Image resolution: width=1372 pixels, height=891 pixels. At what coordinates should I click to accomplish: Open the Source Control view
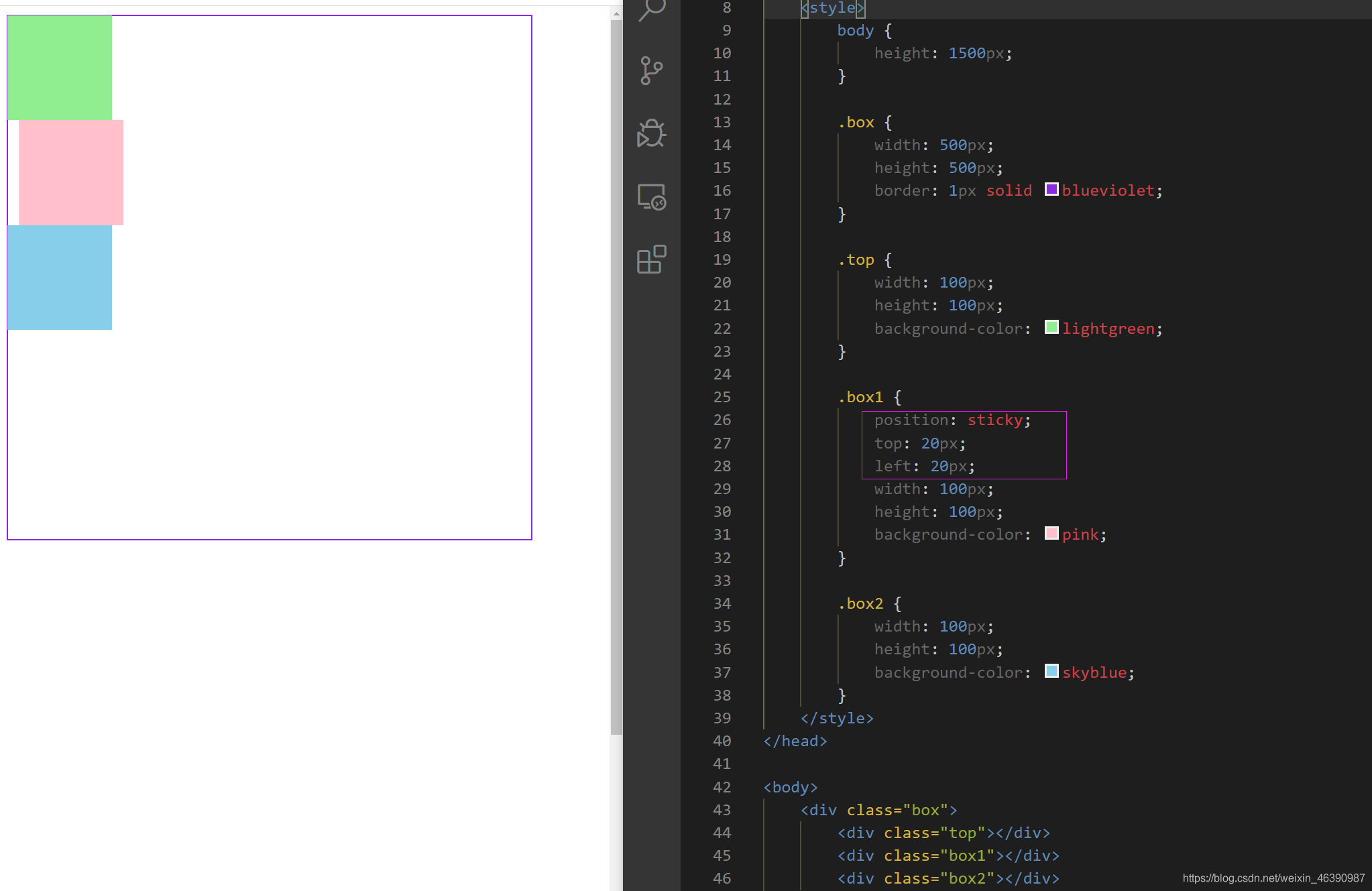651,70
